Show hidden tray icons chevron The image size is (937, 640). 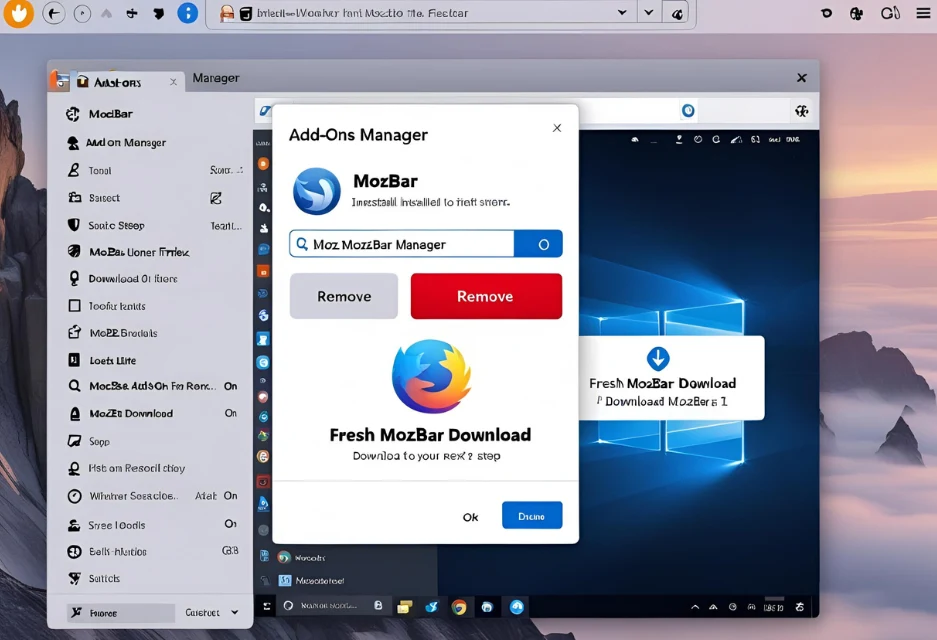(695, 607)
